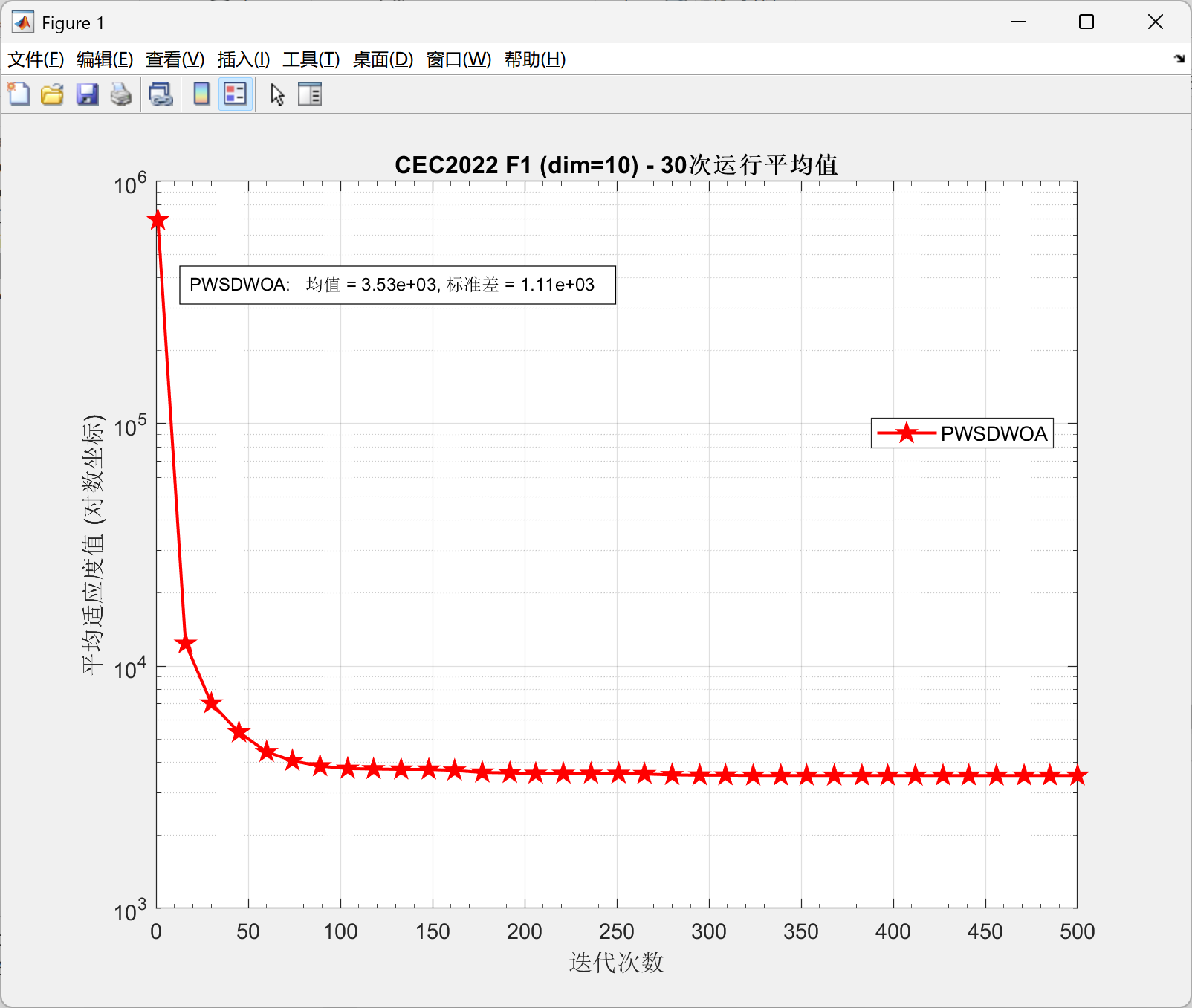Click the x-axis tick label 250
Viewport: 1192px width, 1008px height.
[617, 931]
